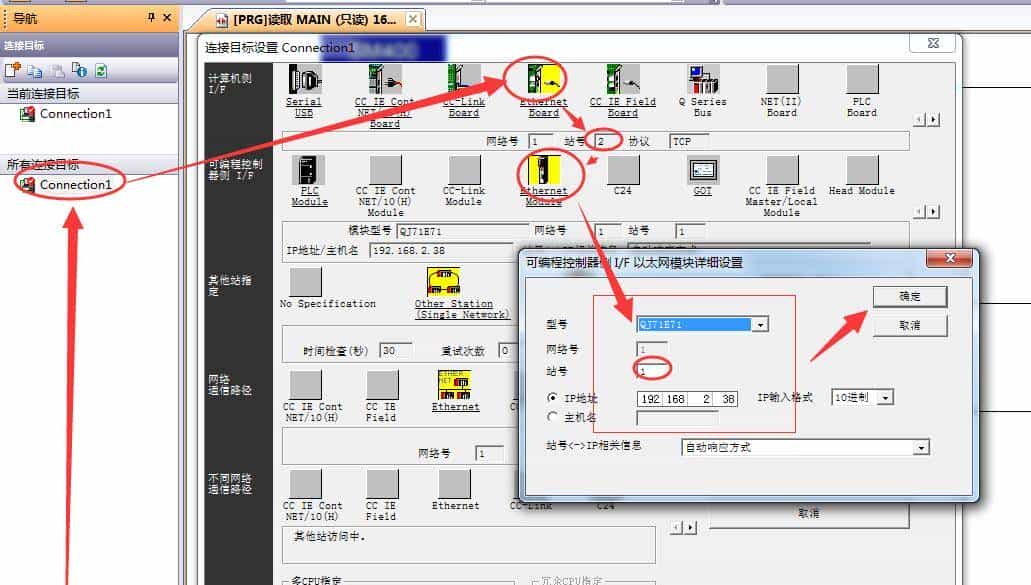Select Ethernet in the network route section

click(x=455, y=385)
